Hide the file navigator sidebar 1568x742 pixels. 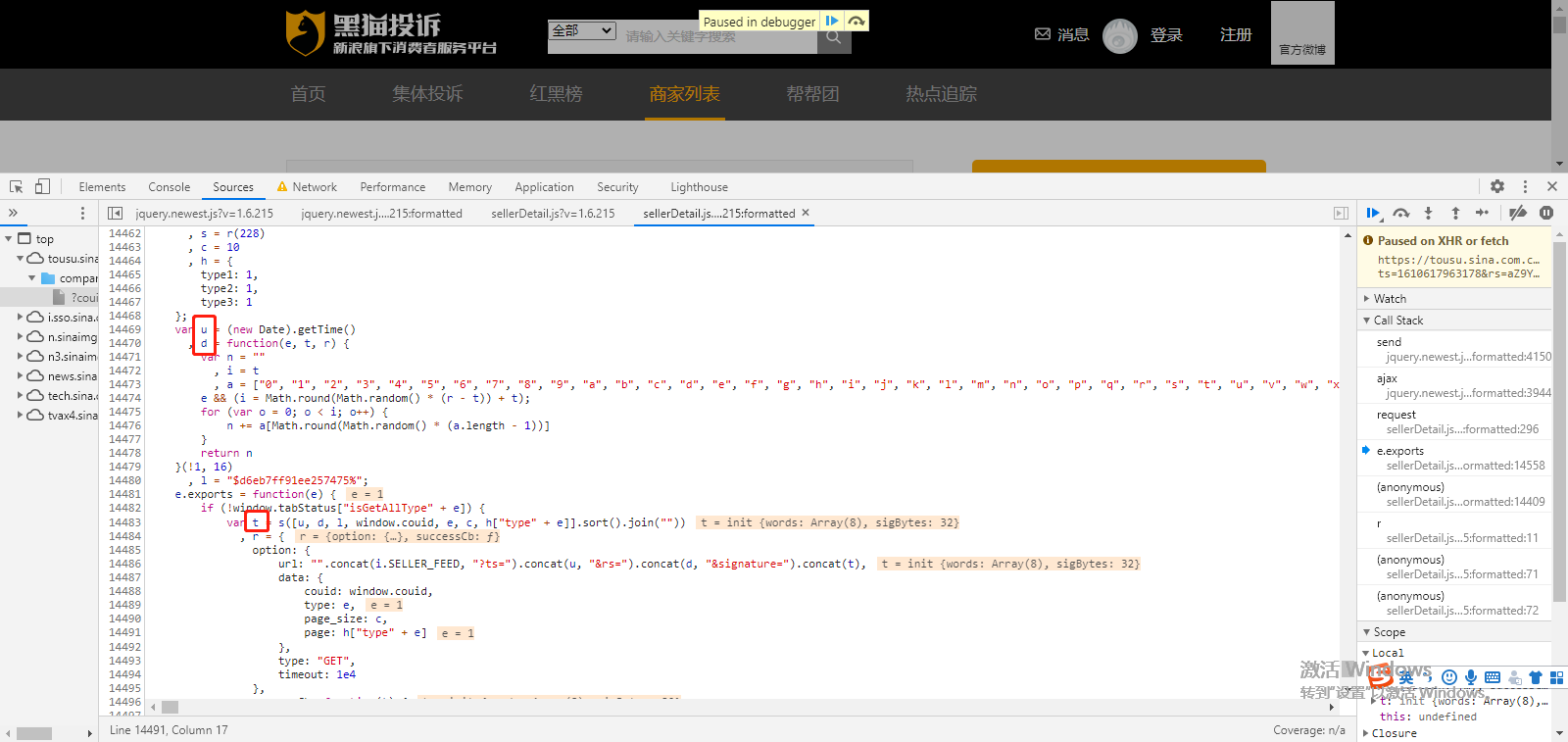(115, 213)
